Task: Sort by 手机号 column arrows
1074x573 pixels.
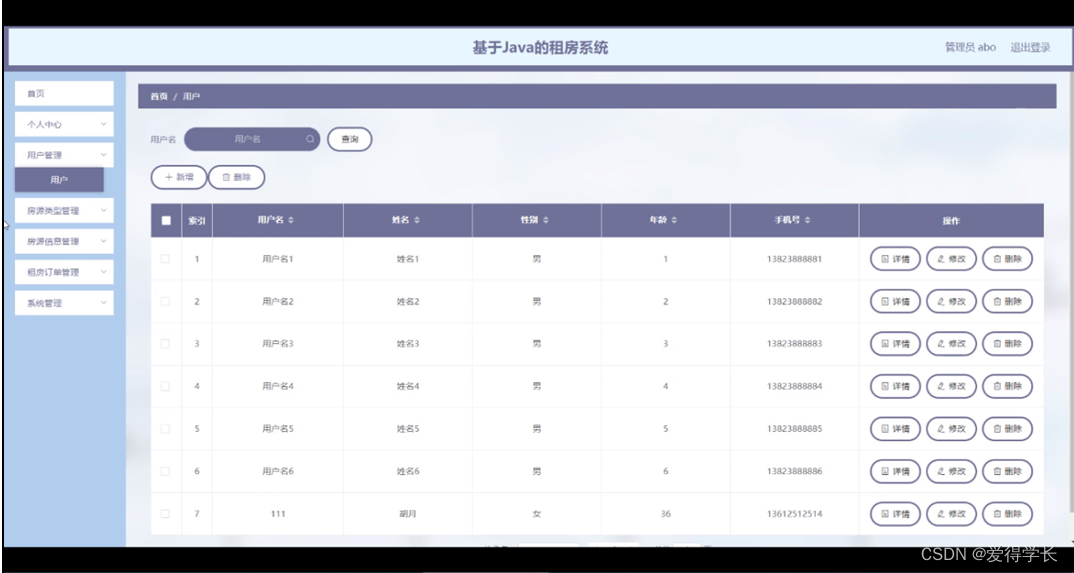Action: (x=808, y=220)
